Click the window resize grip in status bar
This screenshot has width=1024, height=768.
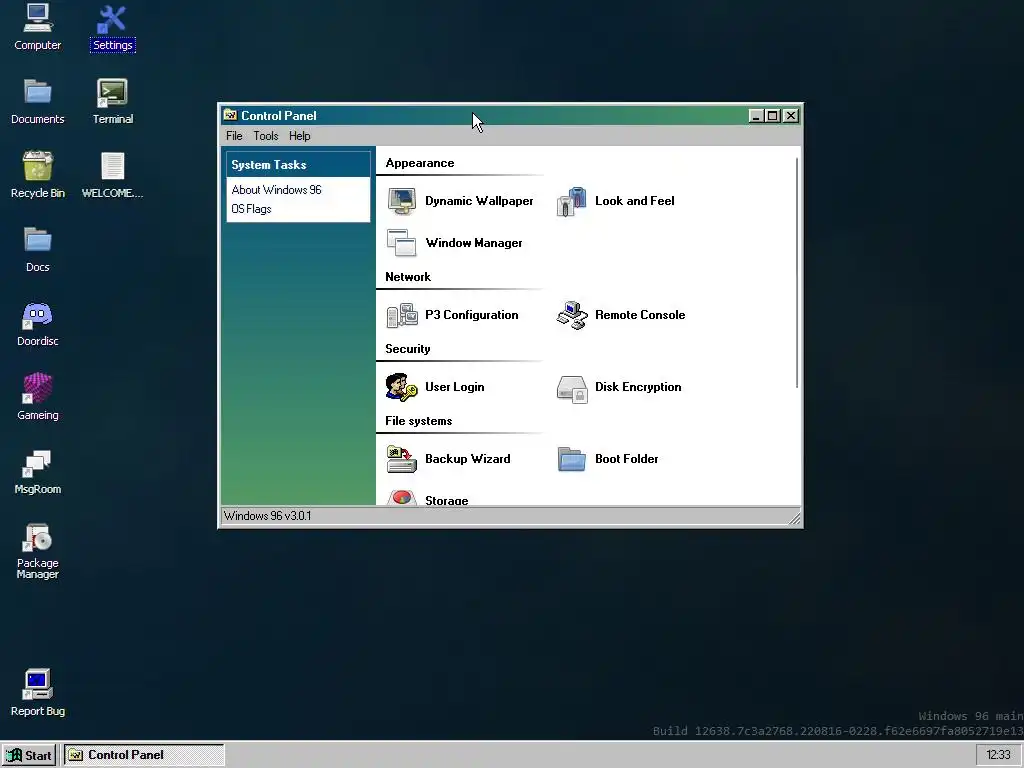pos(794,519)
